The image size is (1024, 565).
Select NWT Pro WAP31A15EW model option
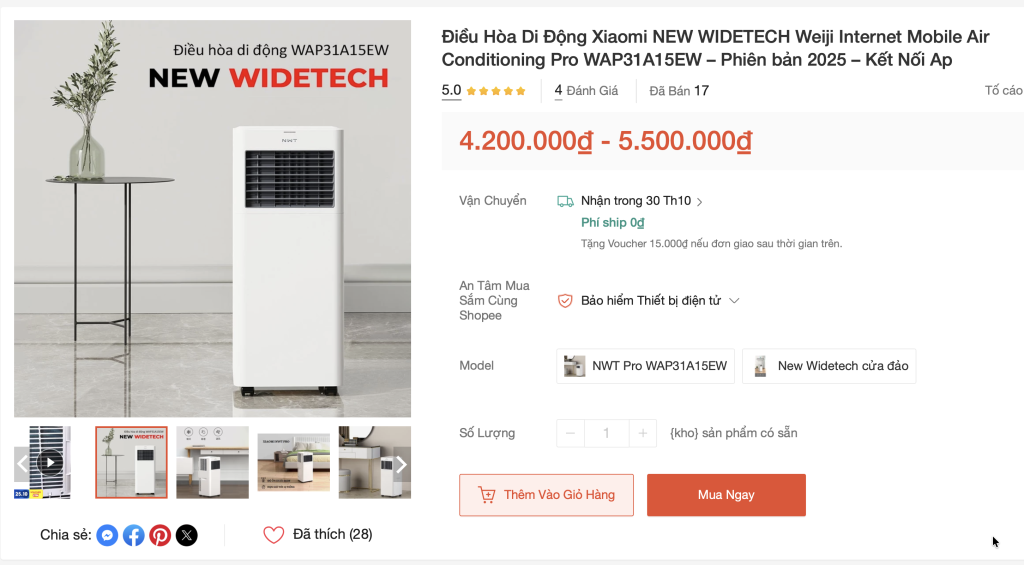(x=645, y=366)
